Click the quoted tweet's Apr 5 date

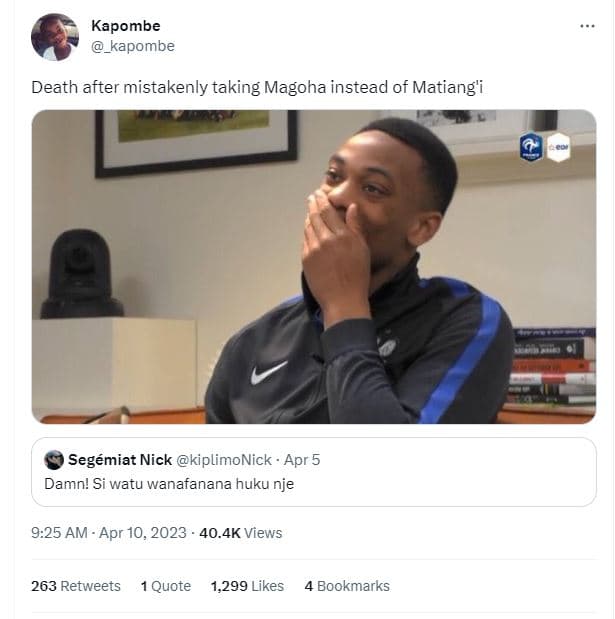click(302, 460)
